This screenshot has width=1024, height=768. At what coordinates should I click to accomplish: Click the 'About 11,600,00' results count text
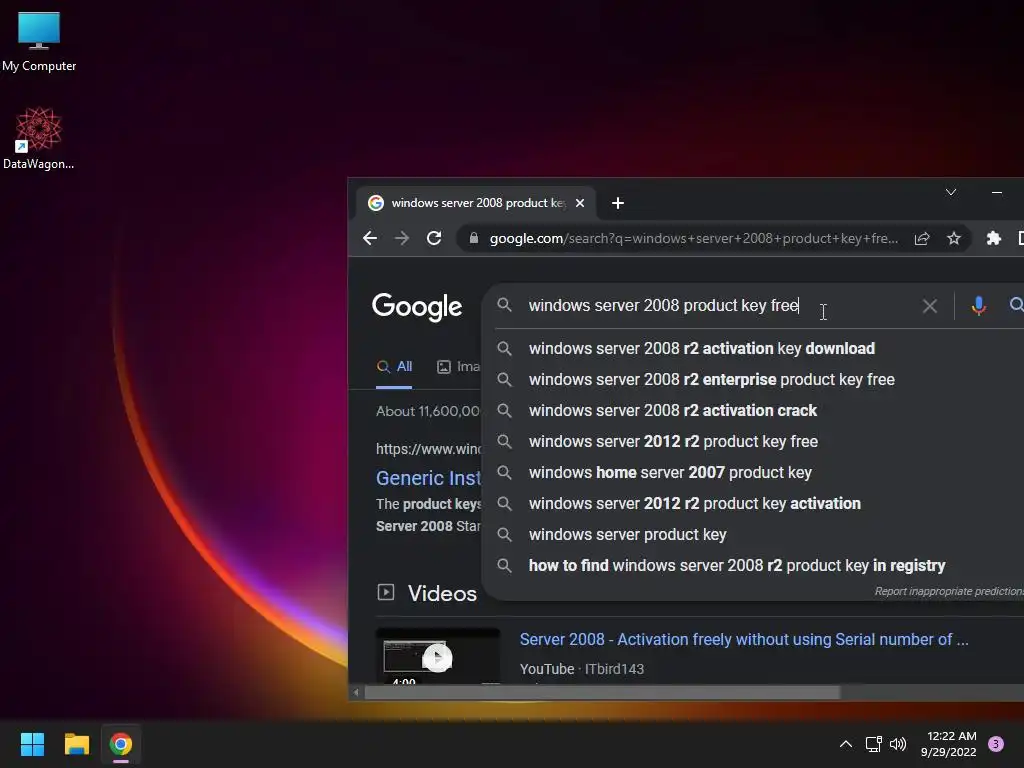coord(428,411)
